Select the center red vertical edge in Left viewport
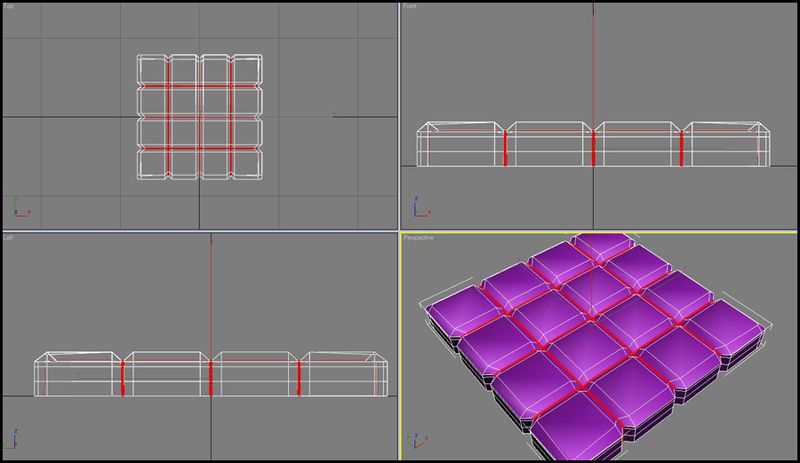 point(211,378)
